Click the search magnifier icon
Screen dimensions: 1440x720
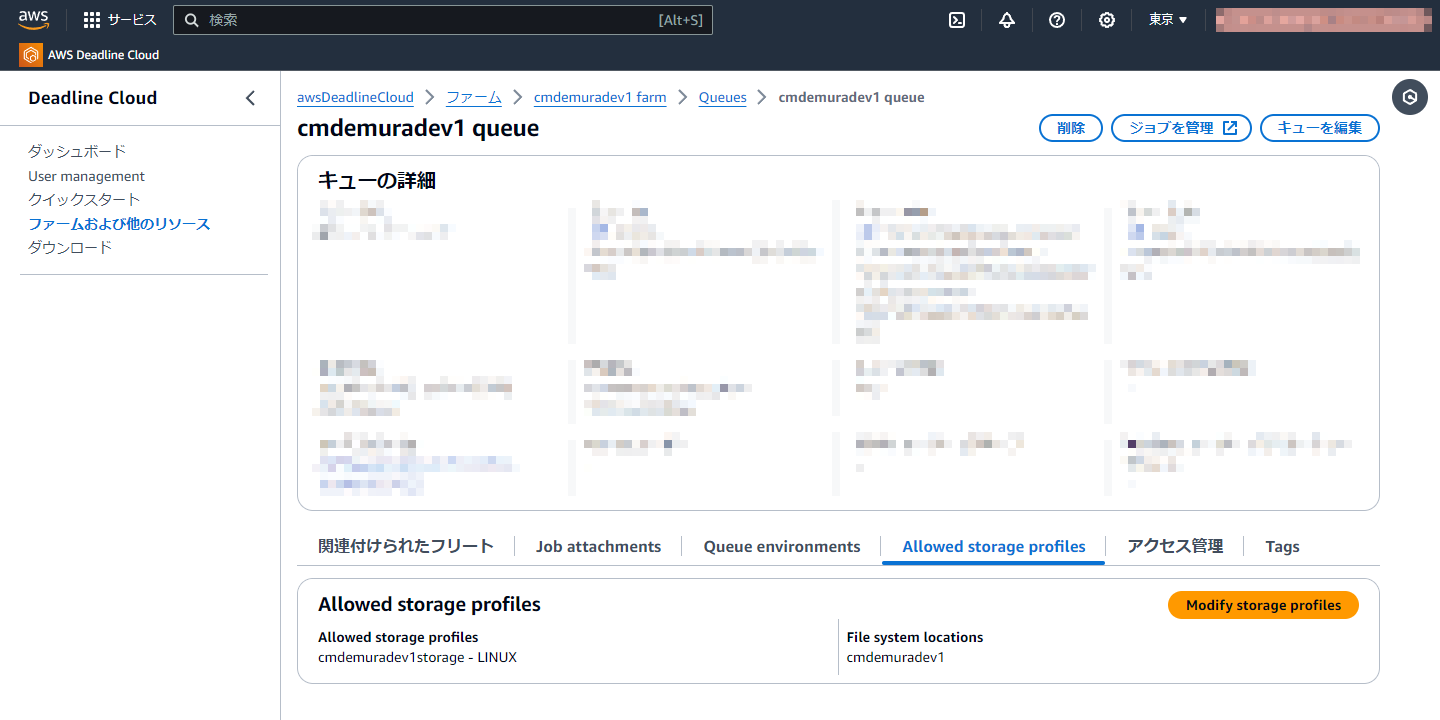[x=192, y=20]
